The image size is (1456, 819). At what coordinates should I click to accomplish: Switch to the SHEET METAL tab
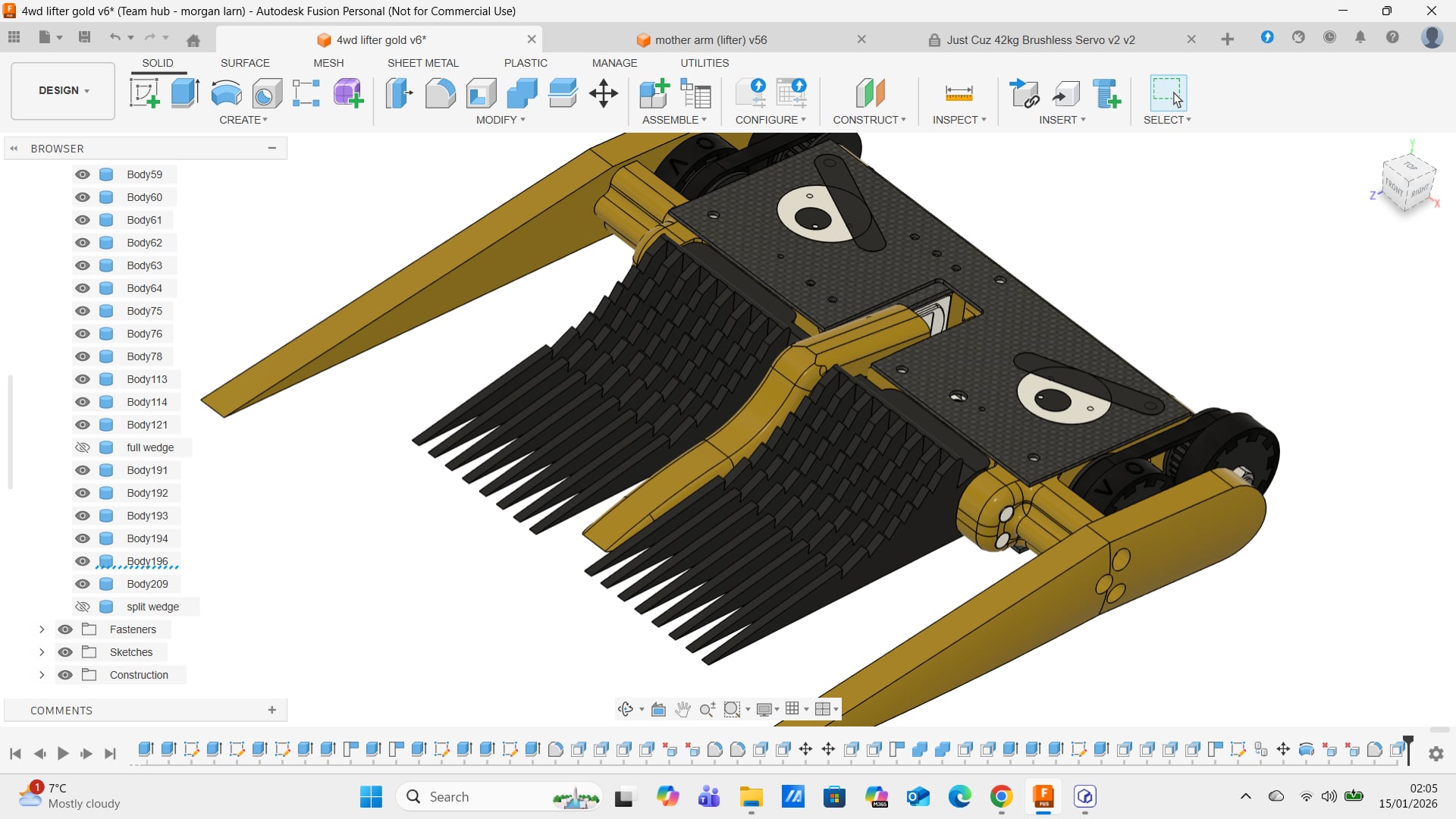422,63
